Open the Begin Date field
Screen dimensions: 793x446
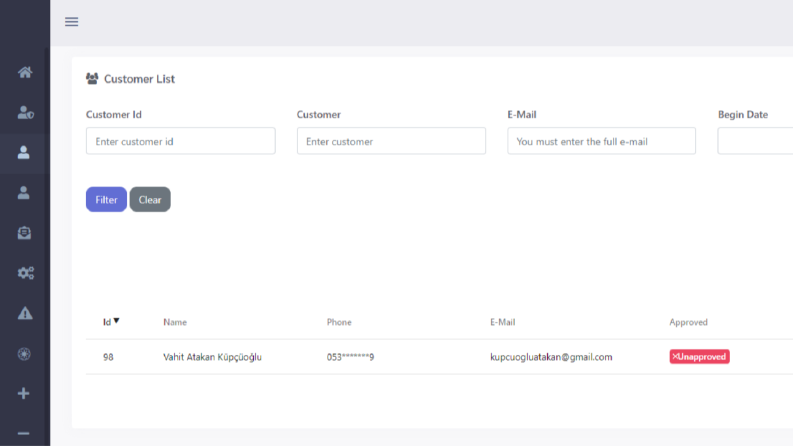(x=755, y=141)
